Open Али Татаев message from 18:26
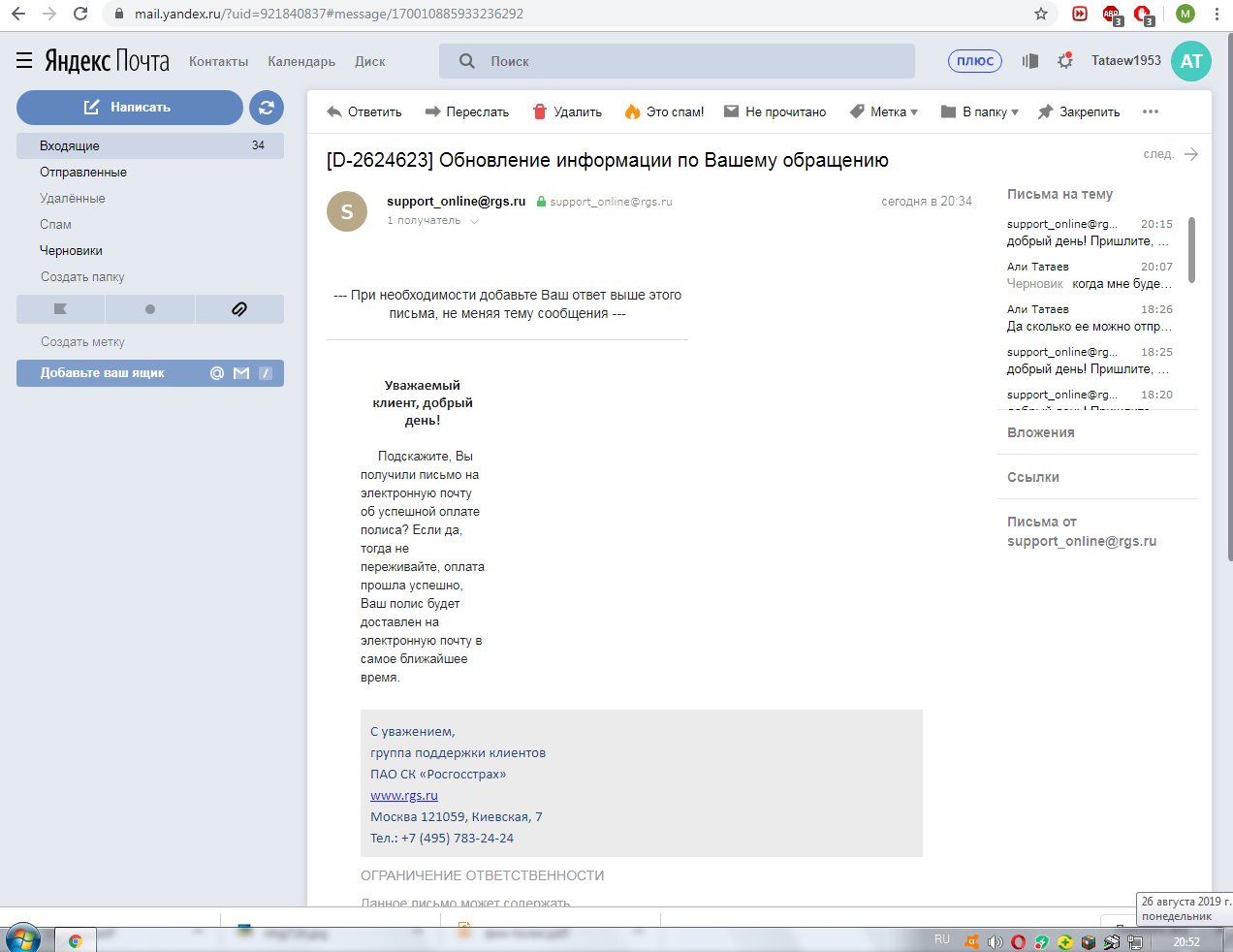The width and height of the screenshot is (1233, 952). click(x=1090, y=318)
